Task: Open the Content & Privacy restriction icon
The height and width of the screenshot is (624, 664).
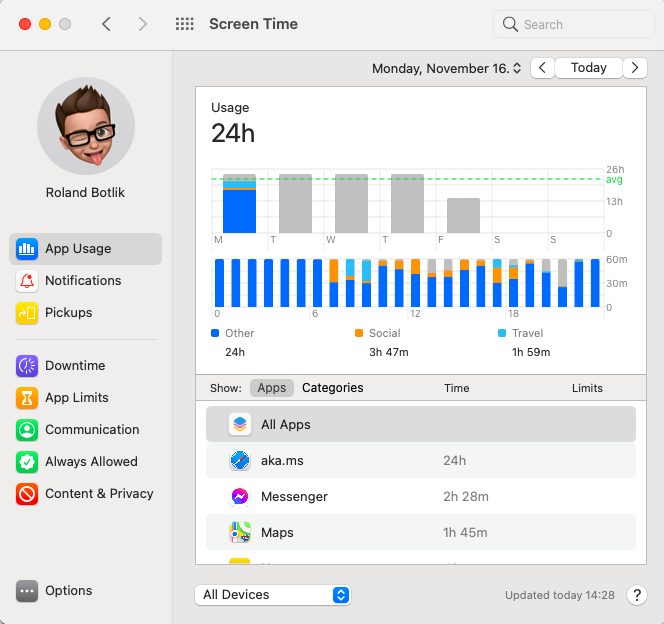Action: tap(27, 494)
